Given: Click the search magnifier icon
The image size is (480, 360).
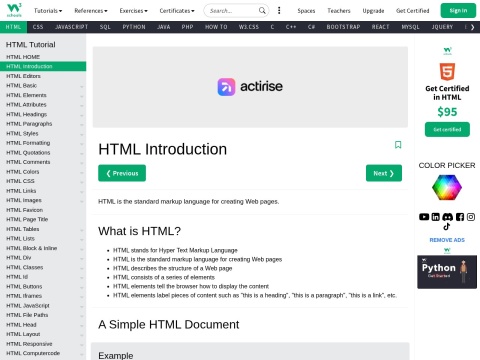Looking at the screenshot, I should (262, 11).
